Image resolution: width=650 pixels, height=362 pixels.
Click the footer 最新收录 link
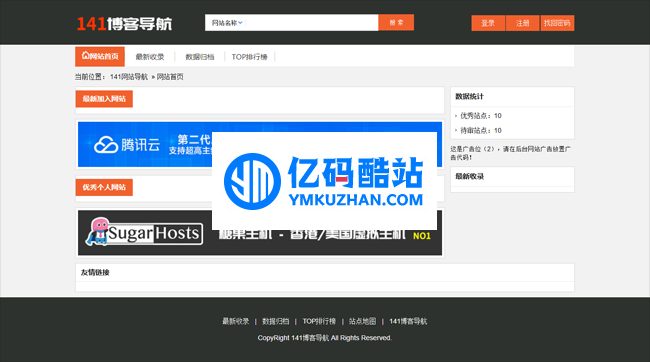pyautogui.click(x=235, y=321)
